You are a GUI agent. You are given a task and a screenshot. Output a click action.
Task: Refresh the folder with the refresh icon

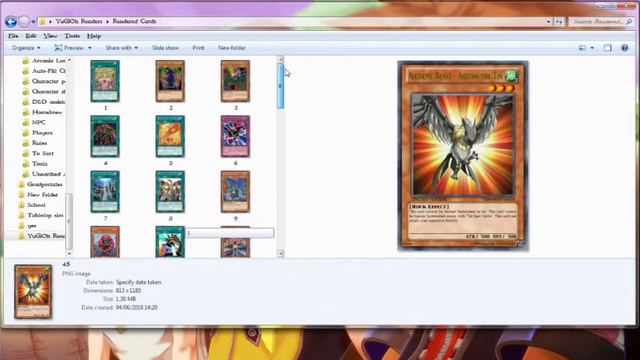coord(559,21)
